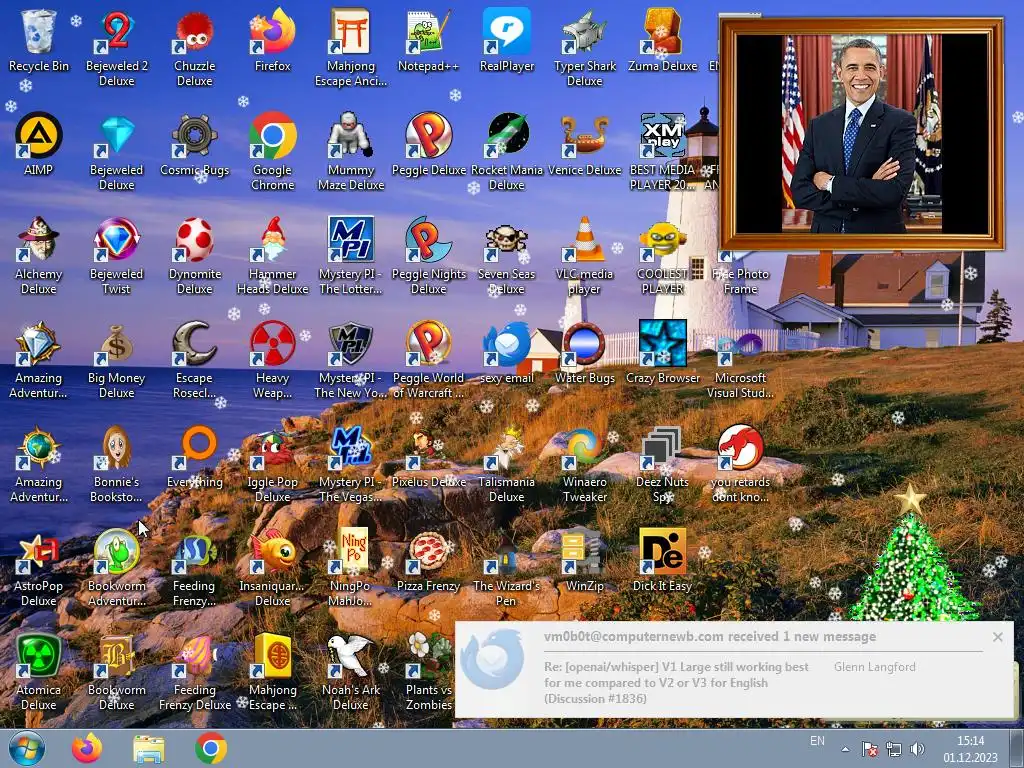
Task: Open Firefox from the taskbar
Action: [x=87, y=748]
